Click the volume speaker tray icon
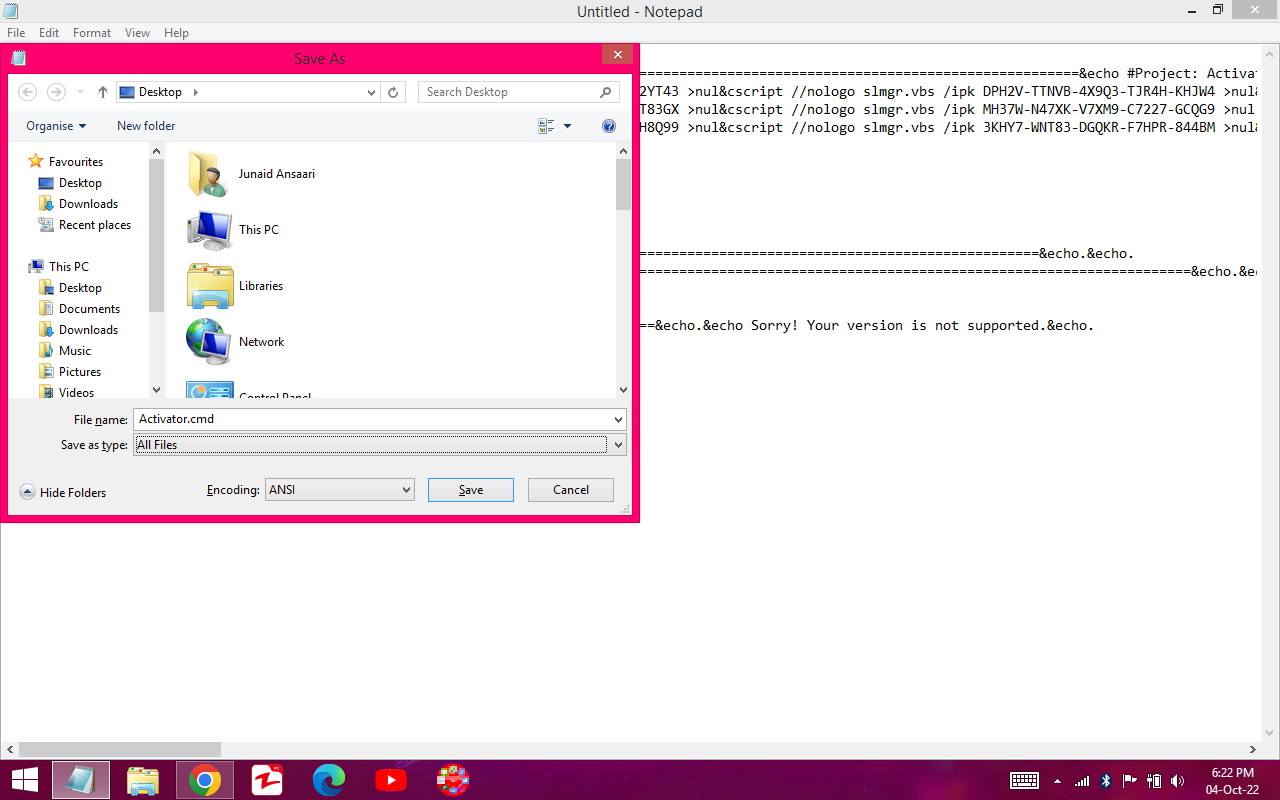1280x800 pixels. 1178,781
